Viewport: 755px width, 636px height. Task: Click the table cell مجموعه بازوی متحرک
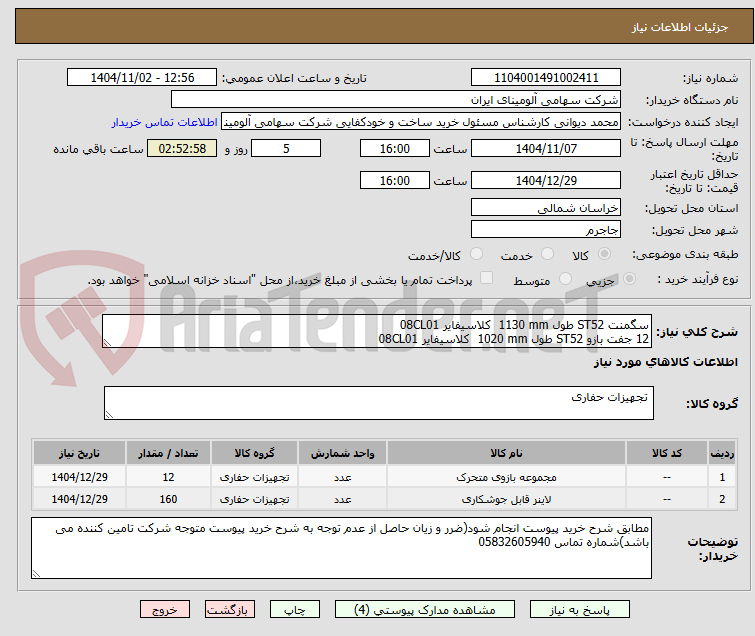point(506,477)
